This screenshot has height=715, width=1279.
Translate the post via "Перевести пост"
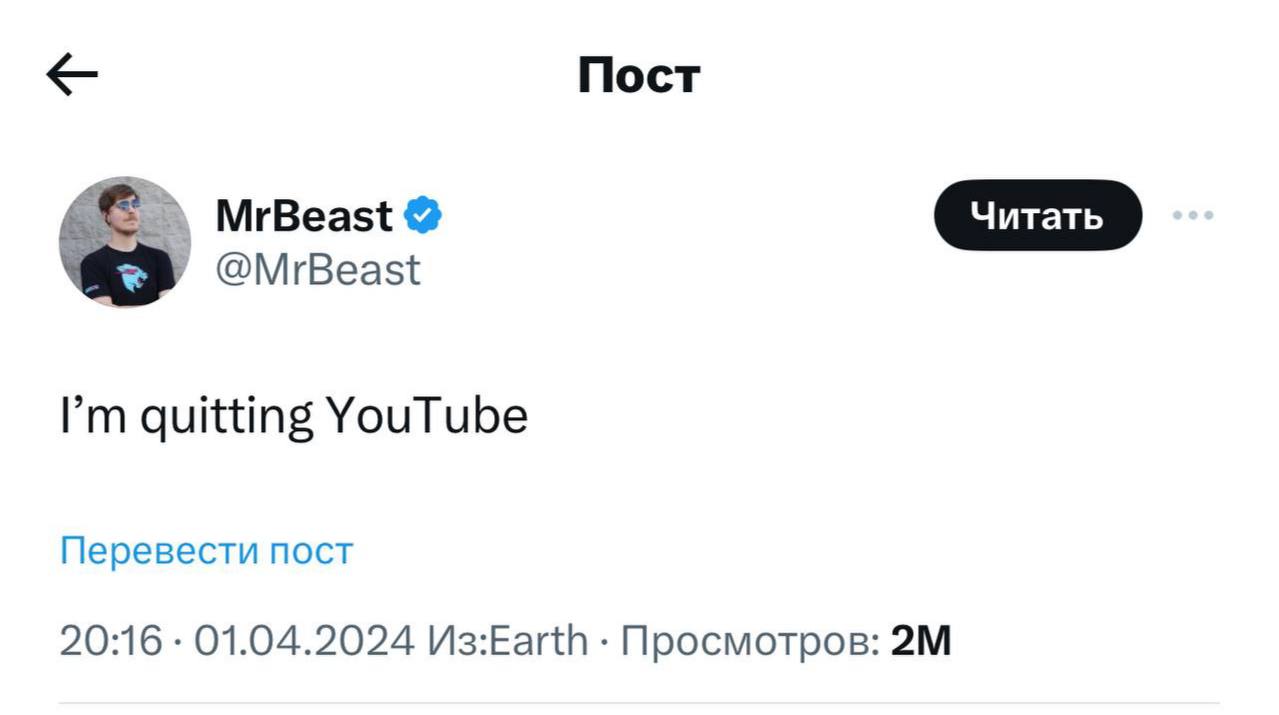coord(206,550)
